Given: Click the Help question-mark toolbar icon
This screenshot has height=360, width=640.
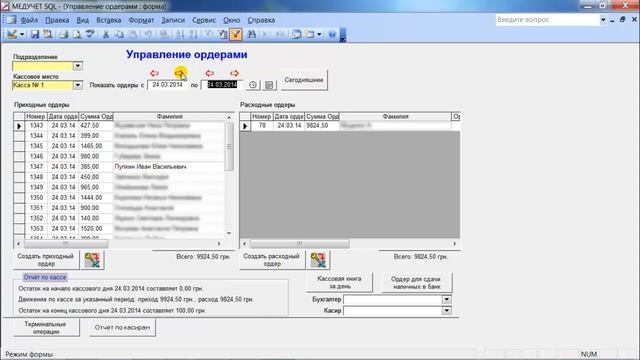Looking at the screenshot, I should click(x=332, y=35).
